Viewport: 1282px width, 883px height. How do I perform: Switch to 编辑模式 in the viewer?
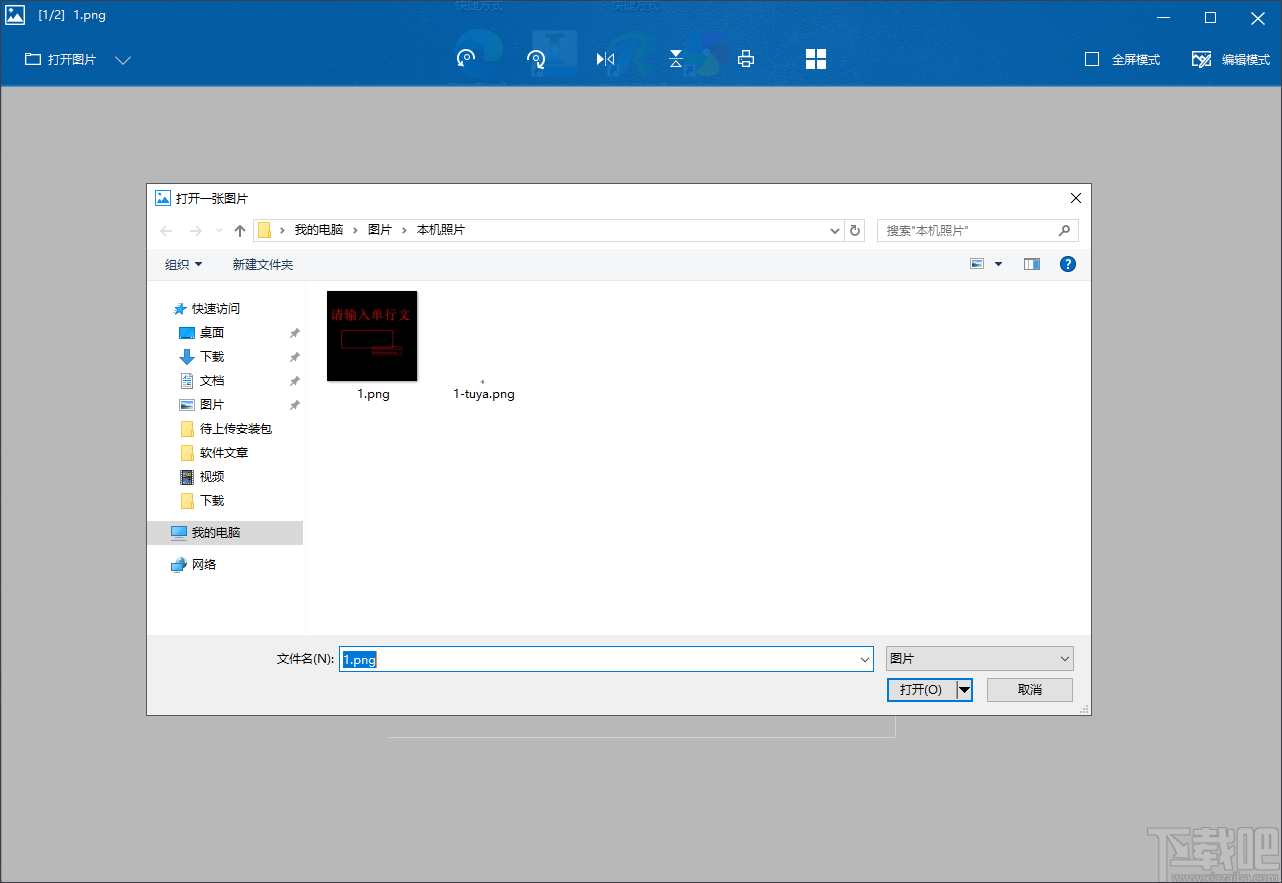tap(1229, 60)
